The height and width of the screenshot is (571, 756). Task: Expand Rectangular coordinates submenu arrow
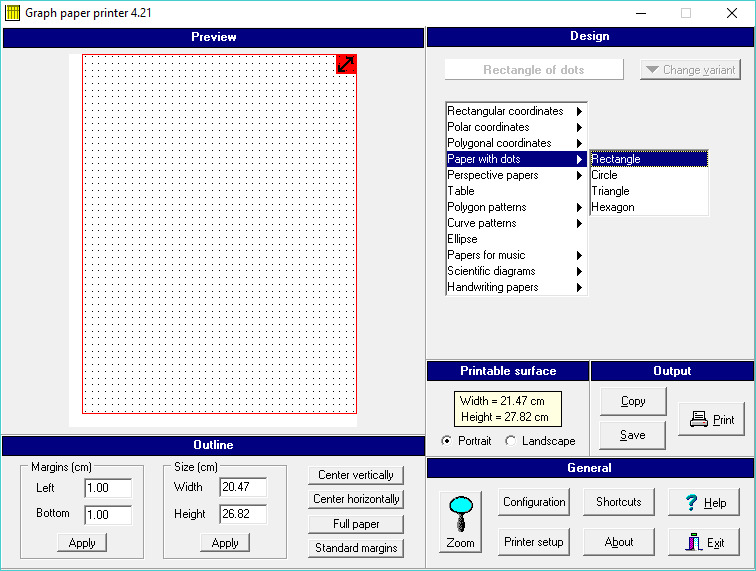[579, 111]
